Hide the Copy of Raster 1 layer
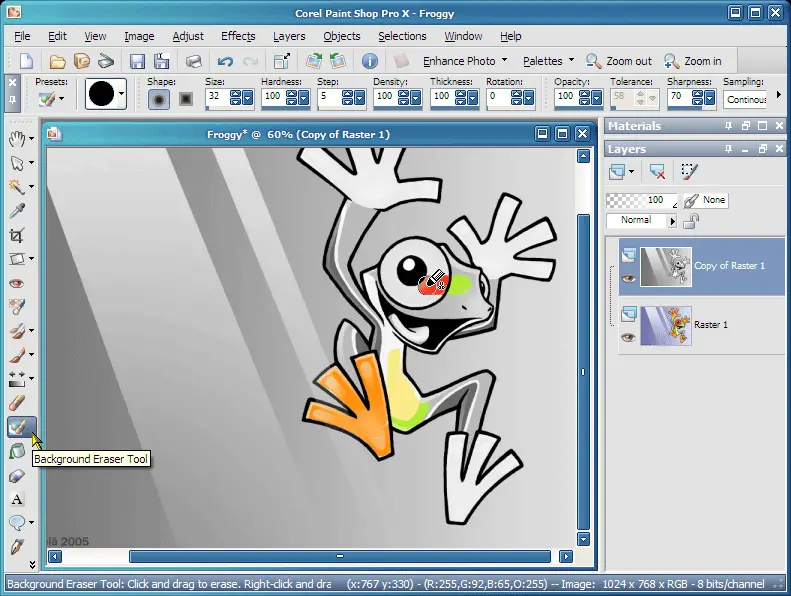Viewport: 791px width, 596px height. (x=628, y=279)
